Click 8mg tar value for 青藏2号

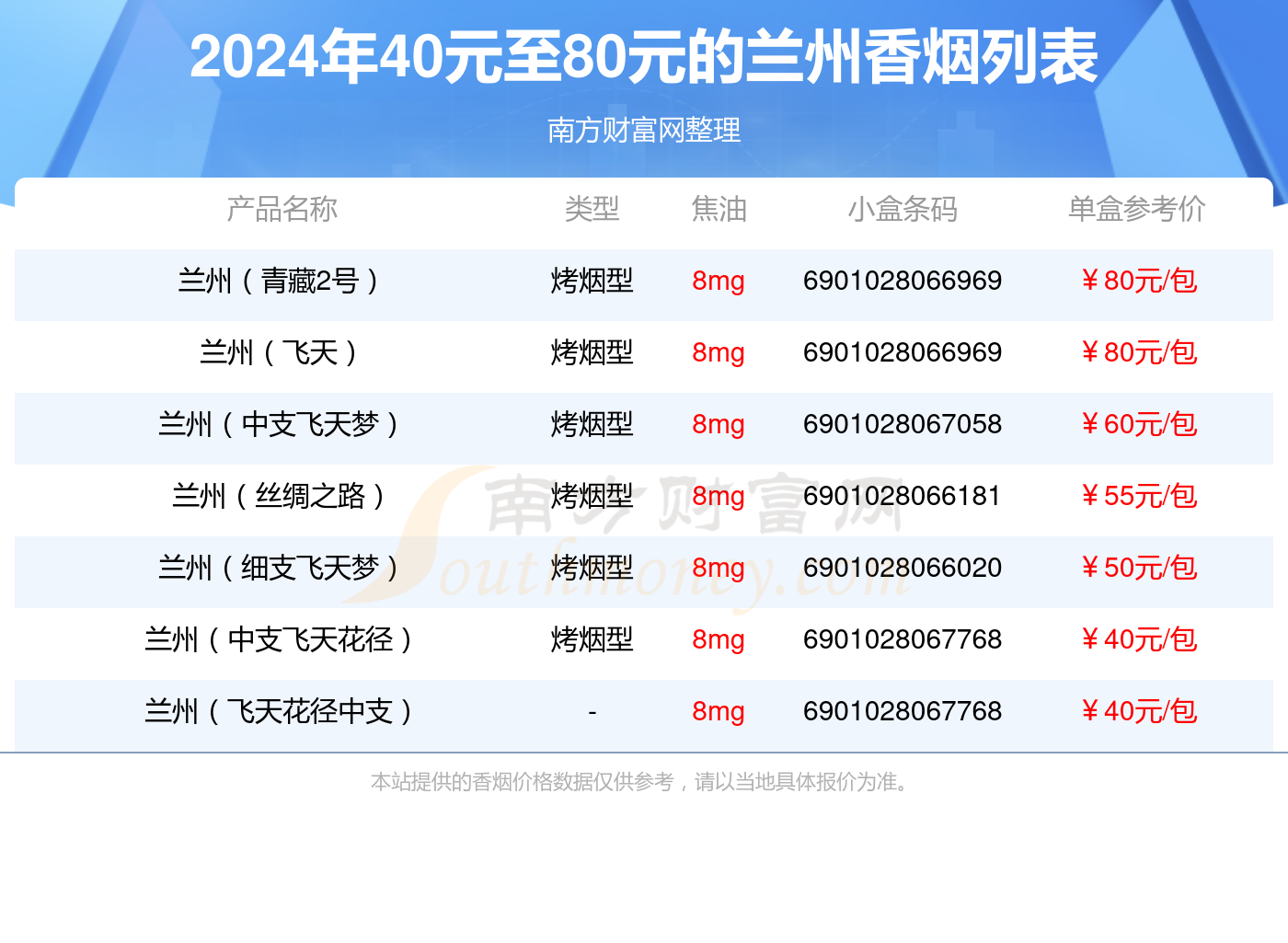[719, 281]
